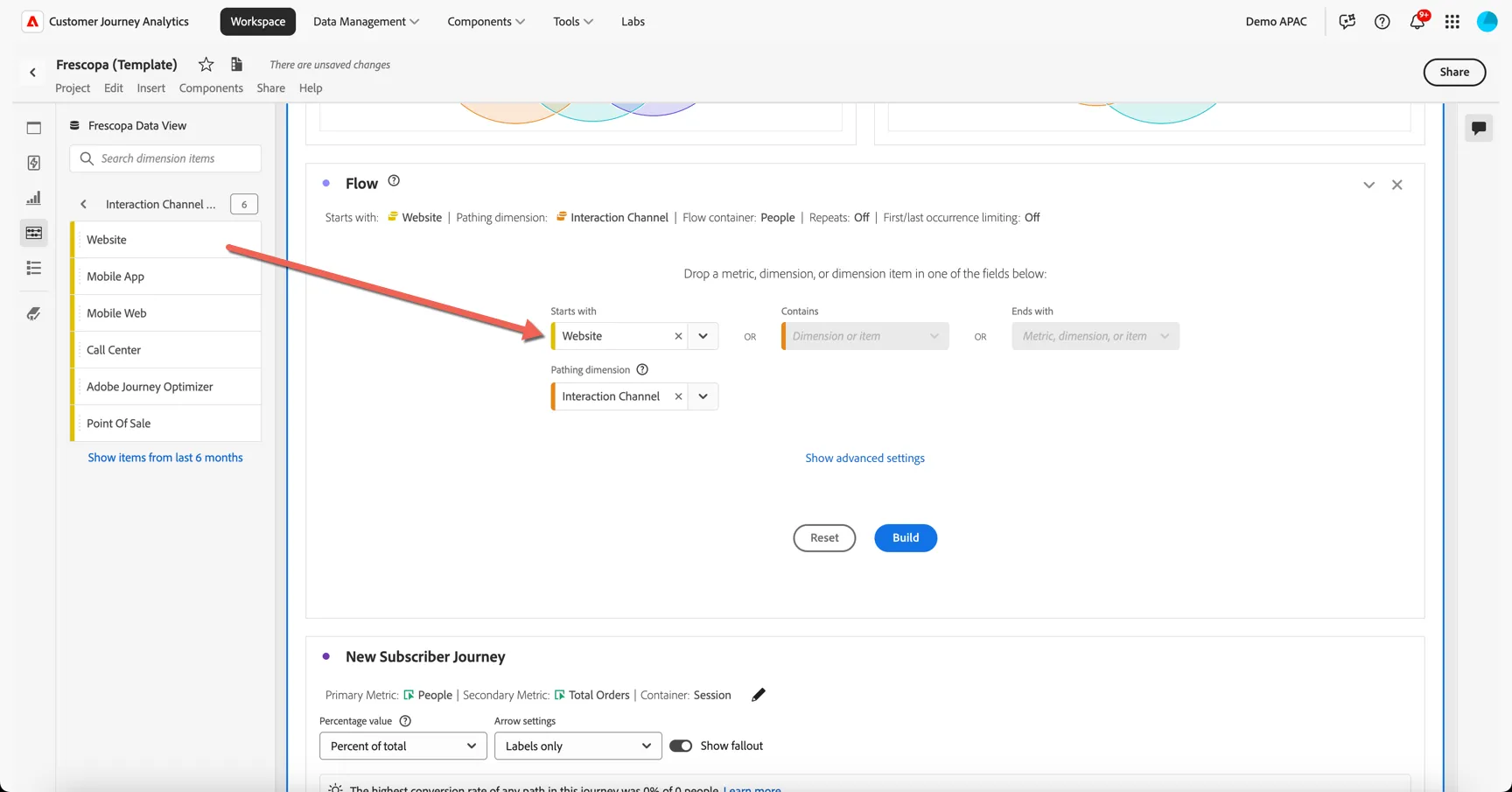Select the Point Of Sale item
The image size is (1512, 792).
tap(166, 424)
